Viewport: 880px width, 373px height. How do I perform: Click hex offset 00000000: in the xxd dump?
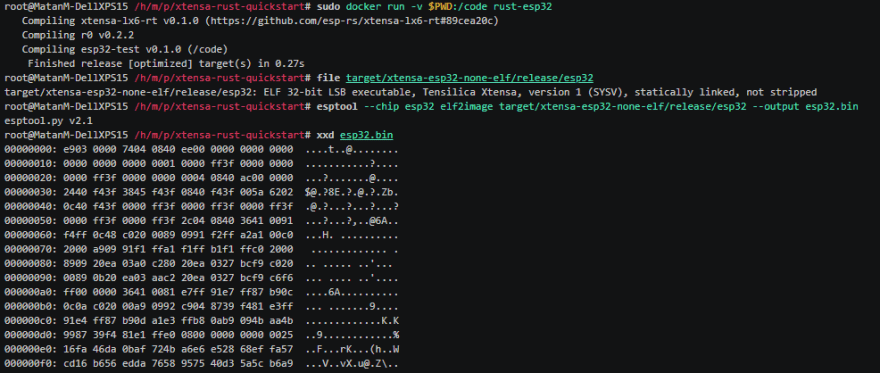30,150
